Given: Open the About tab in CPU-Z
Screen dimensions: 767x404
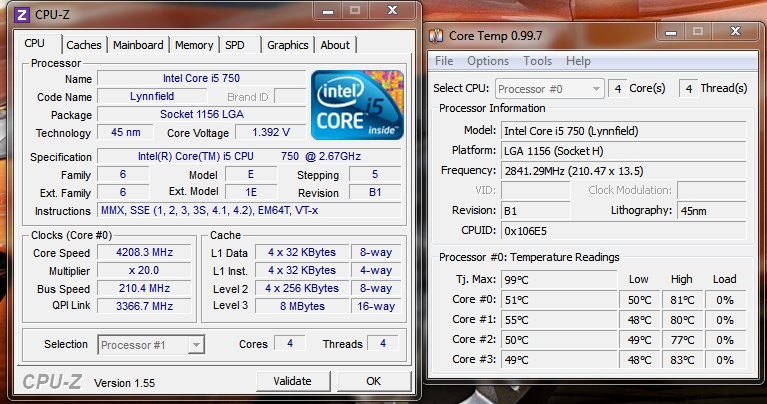Looking at the screenshot, I should point(335,45).
